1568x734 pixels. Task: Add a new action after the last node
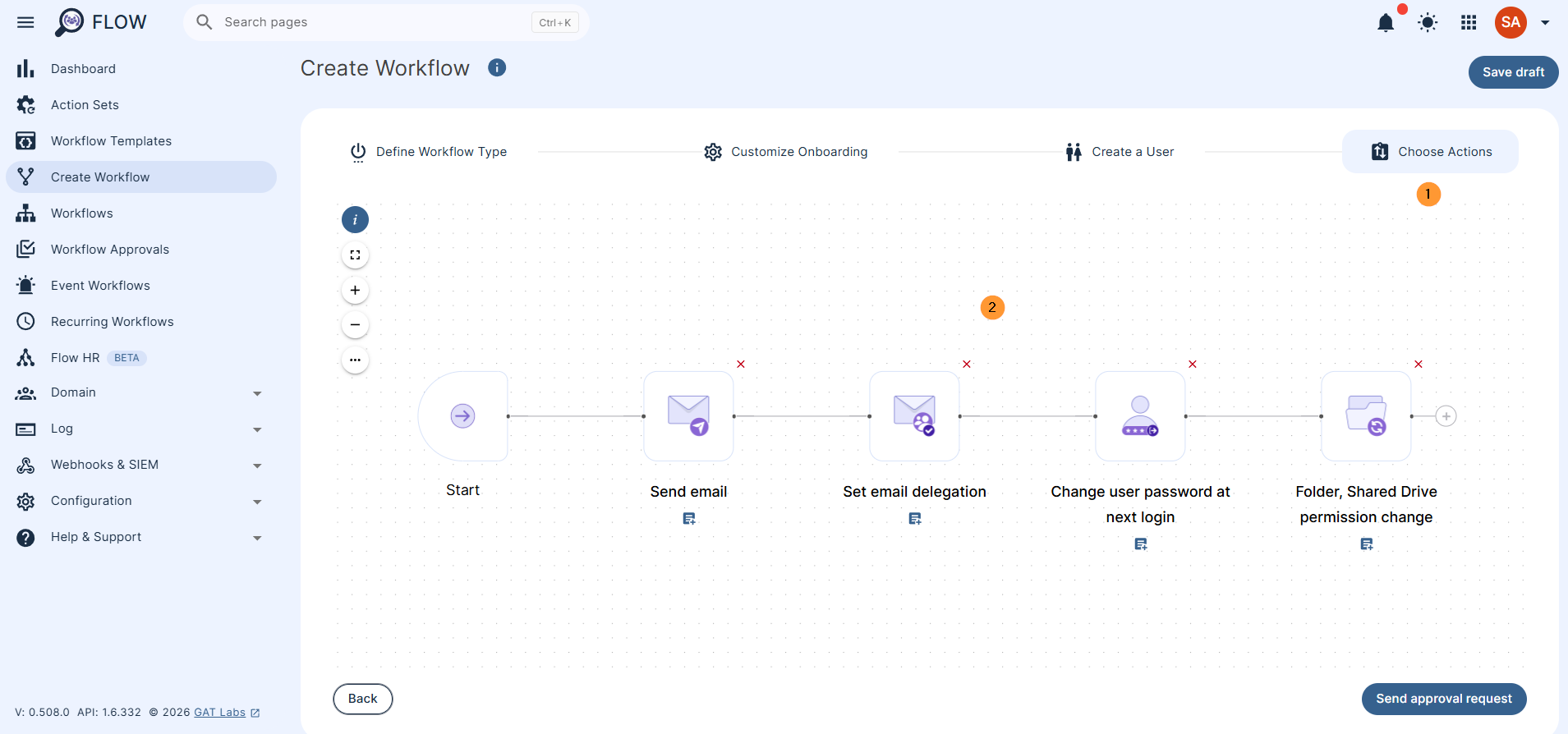1446,416
